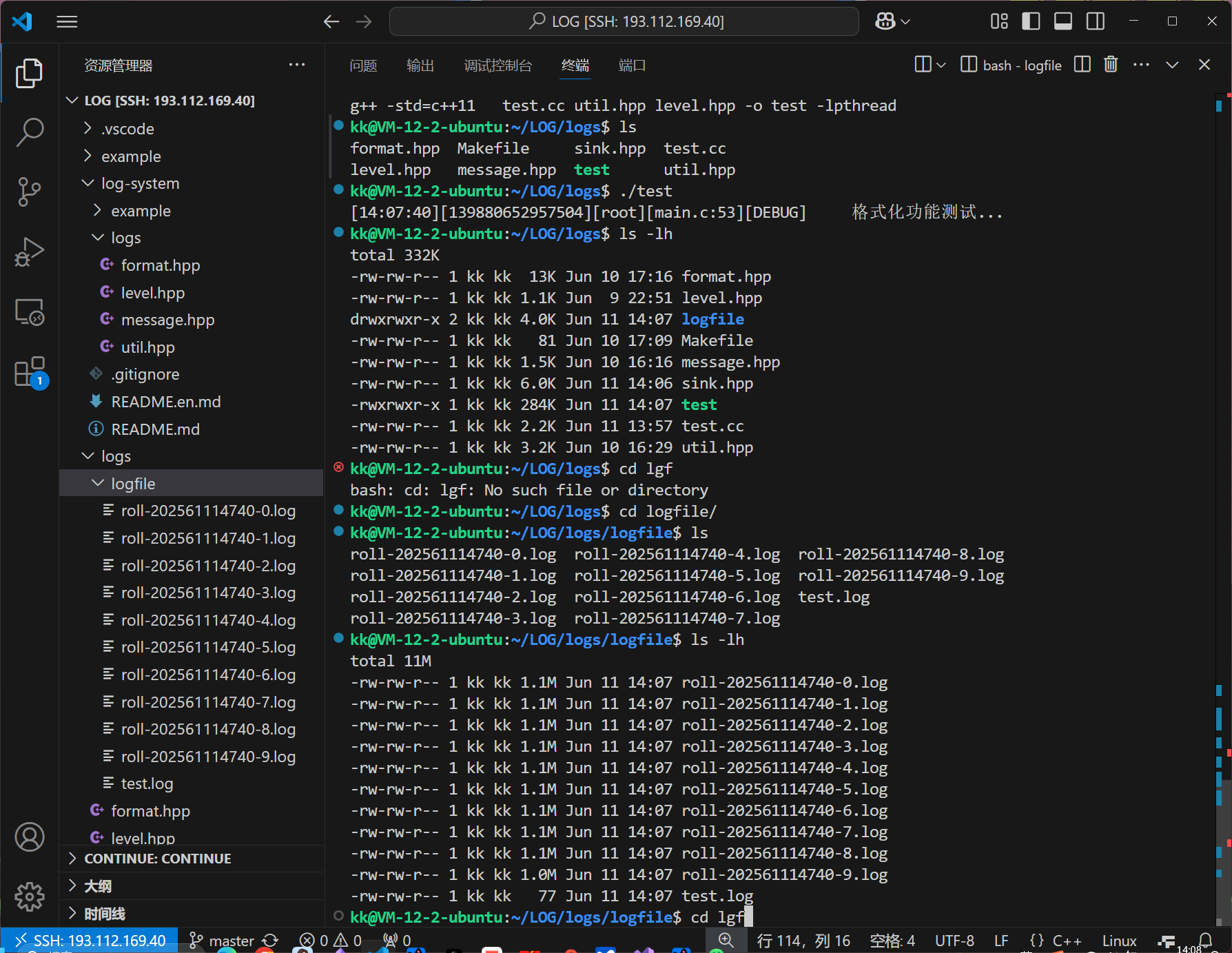Click the ports forwarded indicator in status bar

pyautogui.click(x=397, y=941)
